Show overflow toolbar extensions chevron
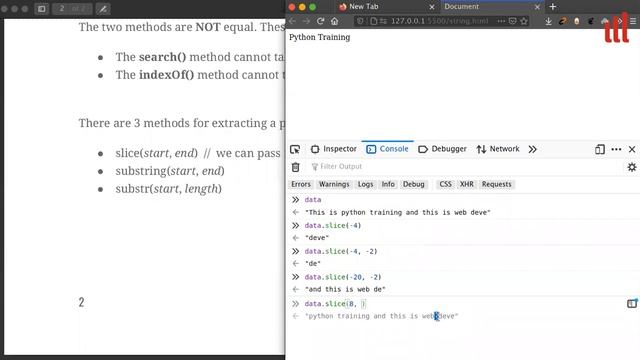The width and height of the screenshot is (640, 360). [620, 21]
